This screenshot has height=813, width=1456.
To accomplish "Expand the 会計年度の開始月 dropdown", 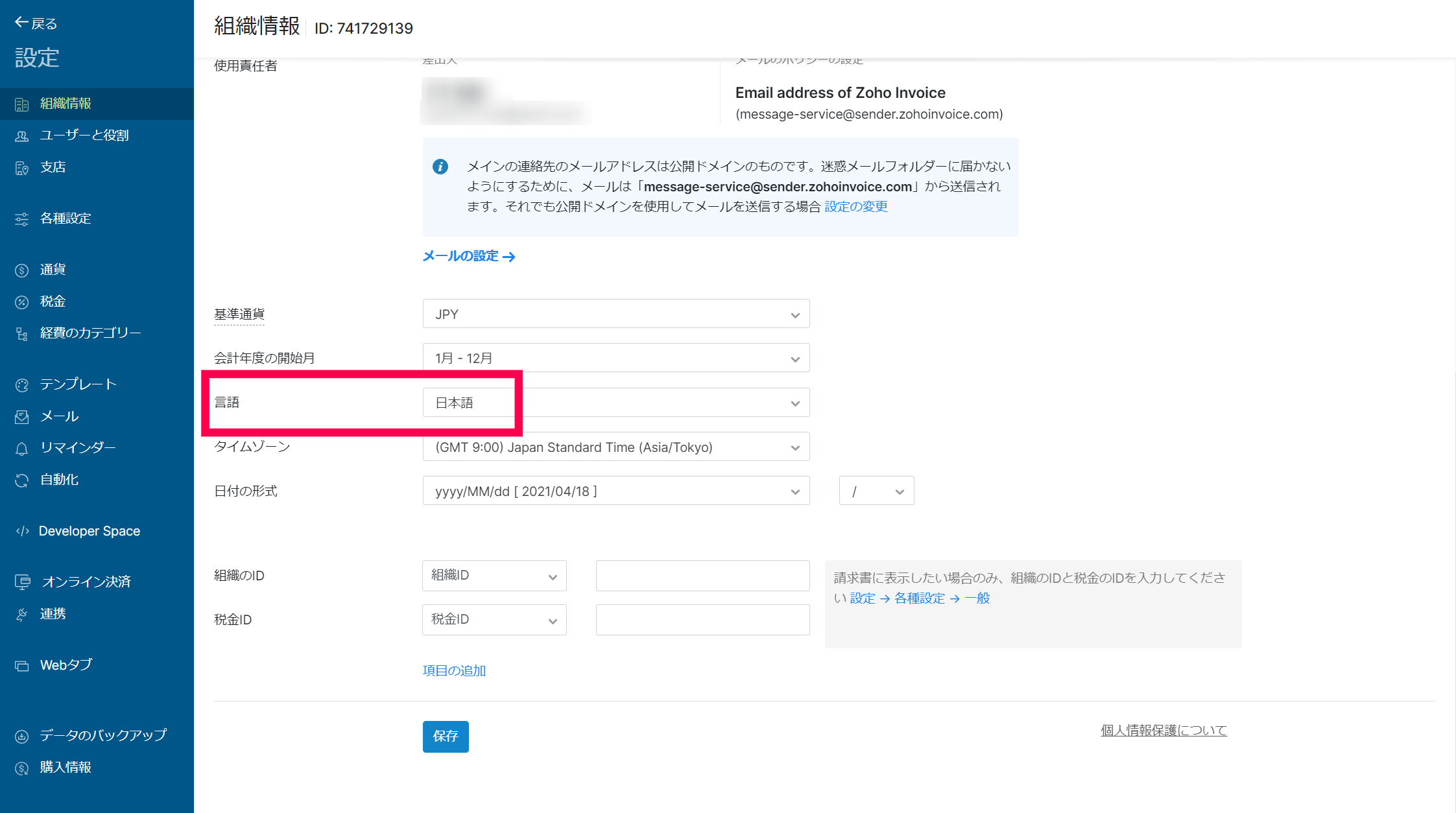I will pos(615,359).
